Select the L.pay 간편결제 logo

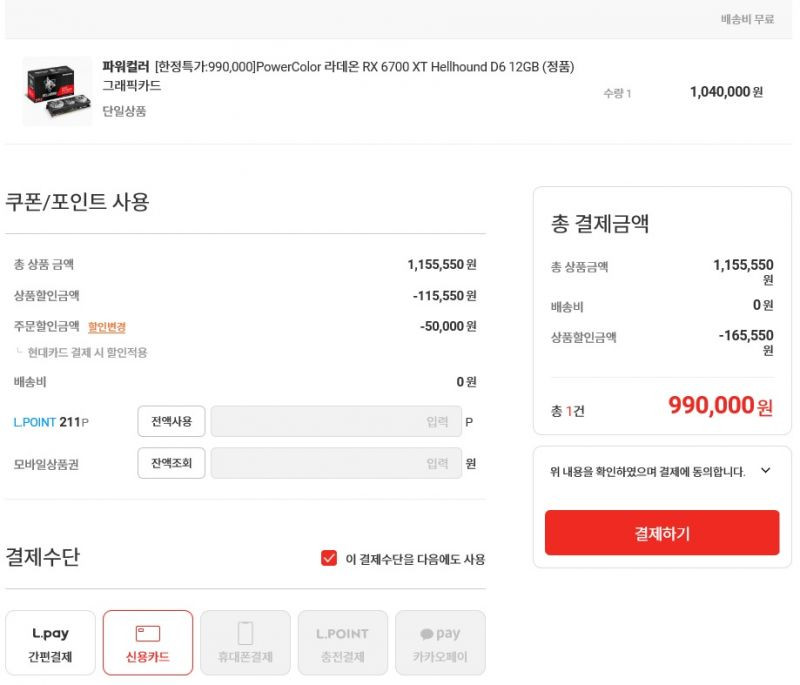(x=50, y=633)
